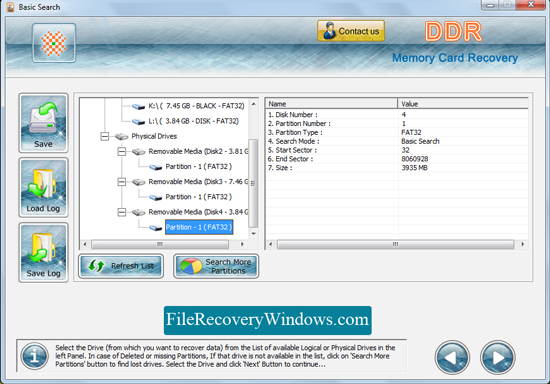The width and height of the screenshot is (550, 384).
Task: Click the Disk3 removable media icon
Action: tap(139, 182)
